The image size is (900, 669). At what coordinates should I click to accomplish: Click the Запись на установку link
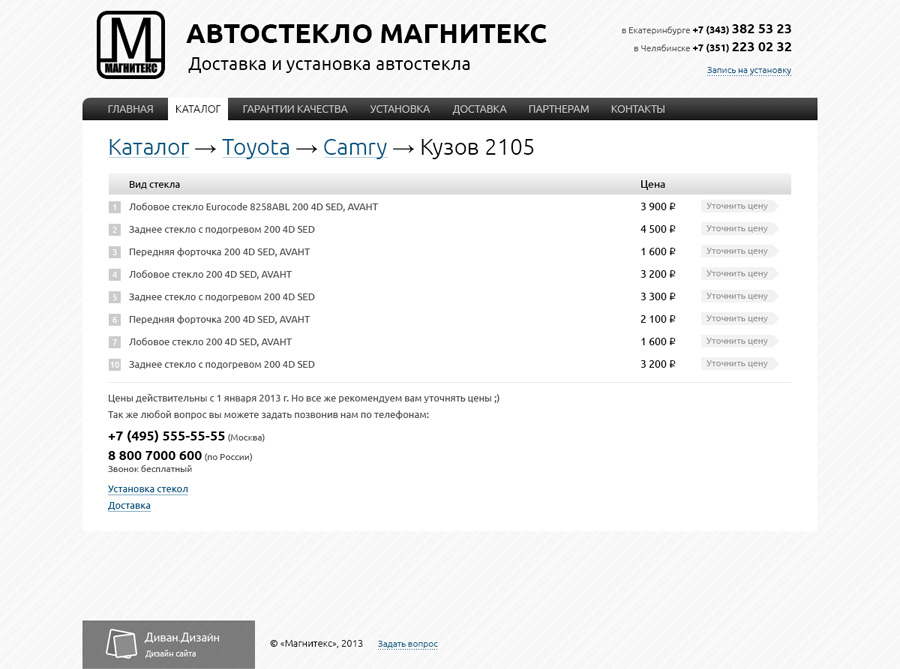tap(749, 70)
